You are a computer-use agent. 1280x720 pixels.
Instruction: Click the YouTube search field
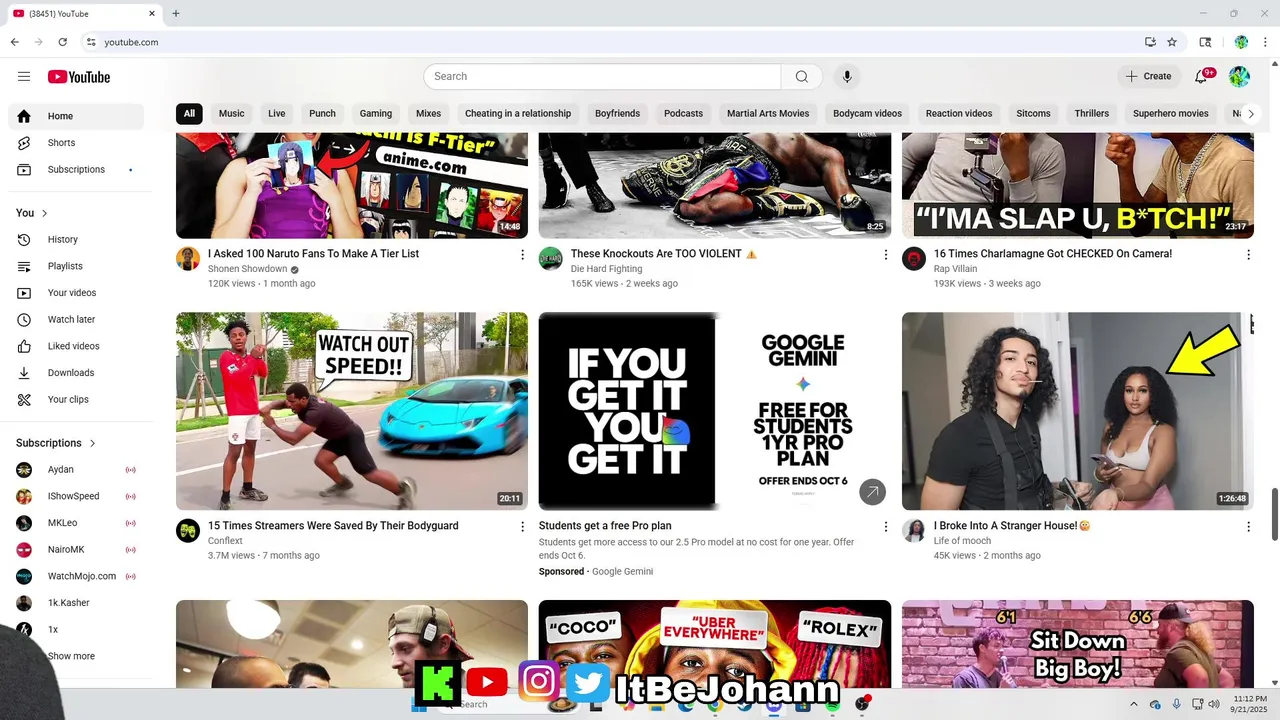point(602,77)
